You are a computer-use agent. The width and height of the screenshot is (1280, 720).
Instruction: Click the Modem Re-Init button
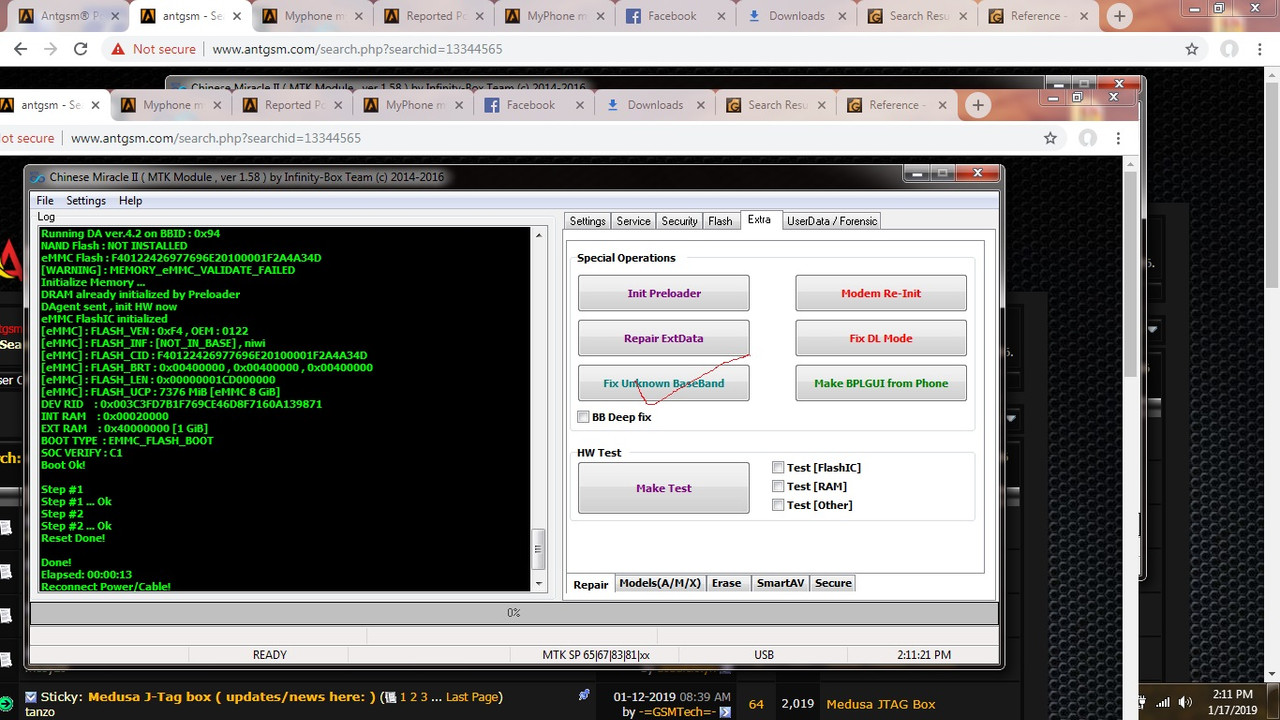click(881, 293)
